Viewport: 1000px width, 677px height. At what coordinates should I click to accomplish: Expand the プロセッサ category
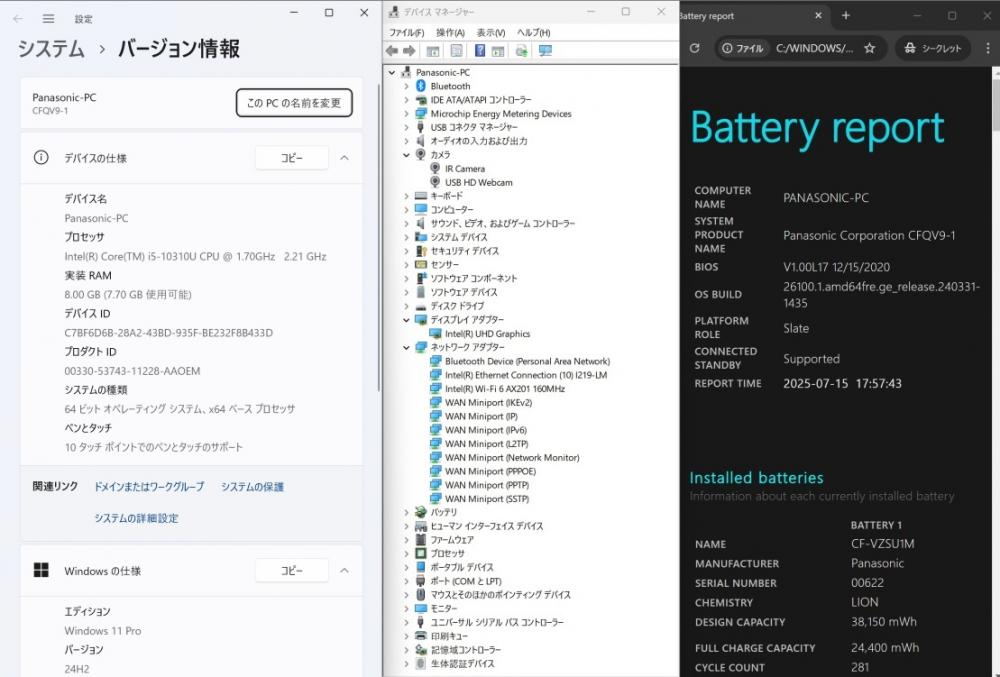tap(406, 553)
